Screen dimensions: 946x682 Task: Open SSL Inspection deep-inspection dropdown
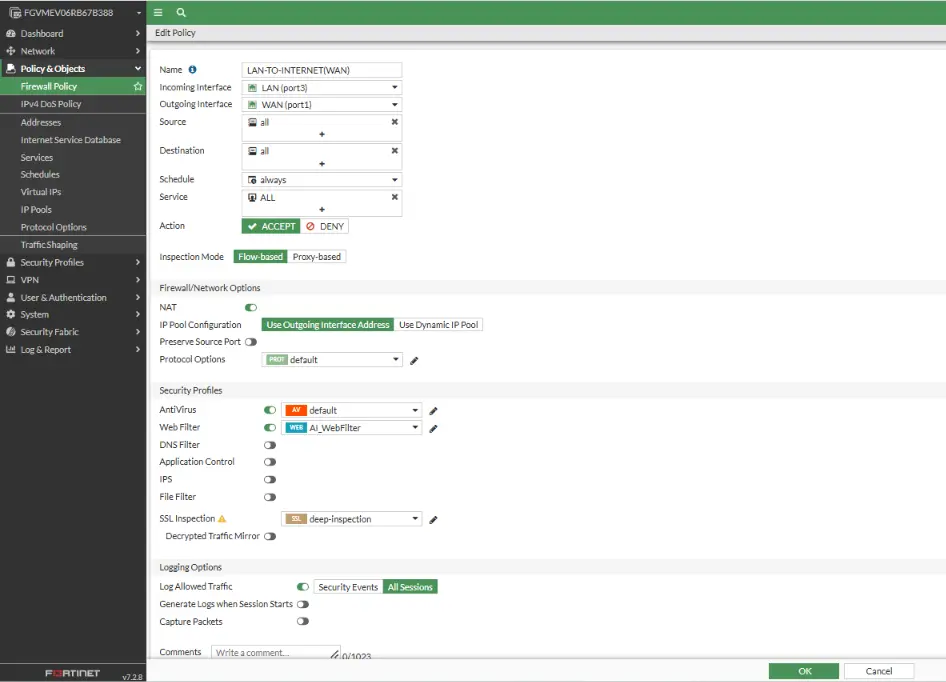[x=351, y=519]
